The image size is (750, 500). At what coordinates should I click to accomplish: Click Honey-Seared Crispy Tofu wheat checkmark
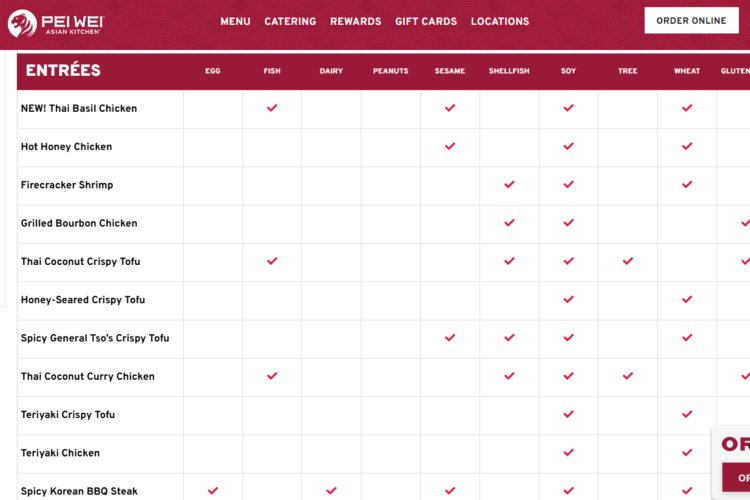[x=687, y=300]
